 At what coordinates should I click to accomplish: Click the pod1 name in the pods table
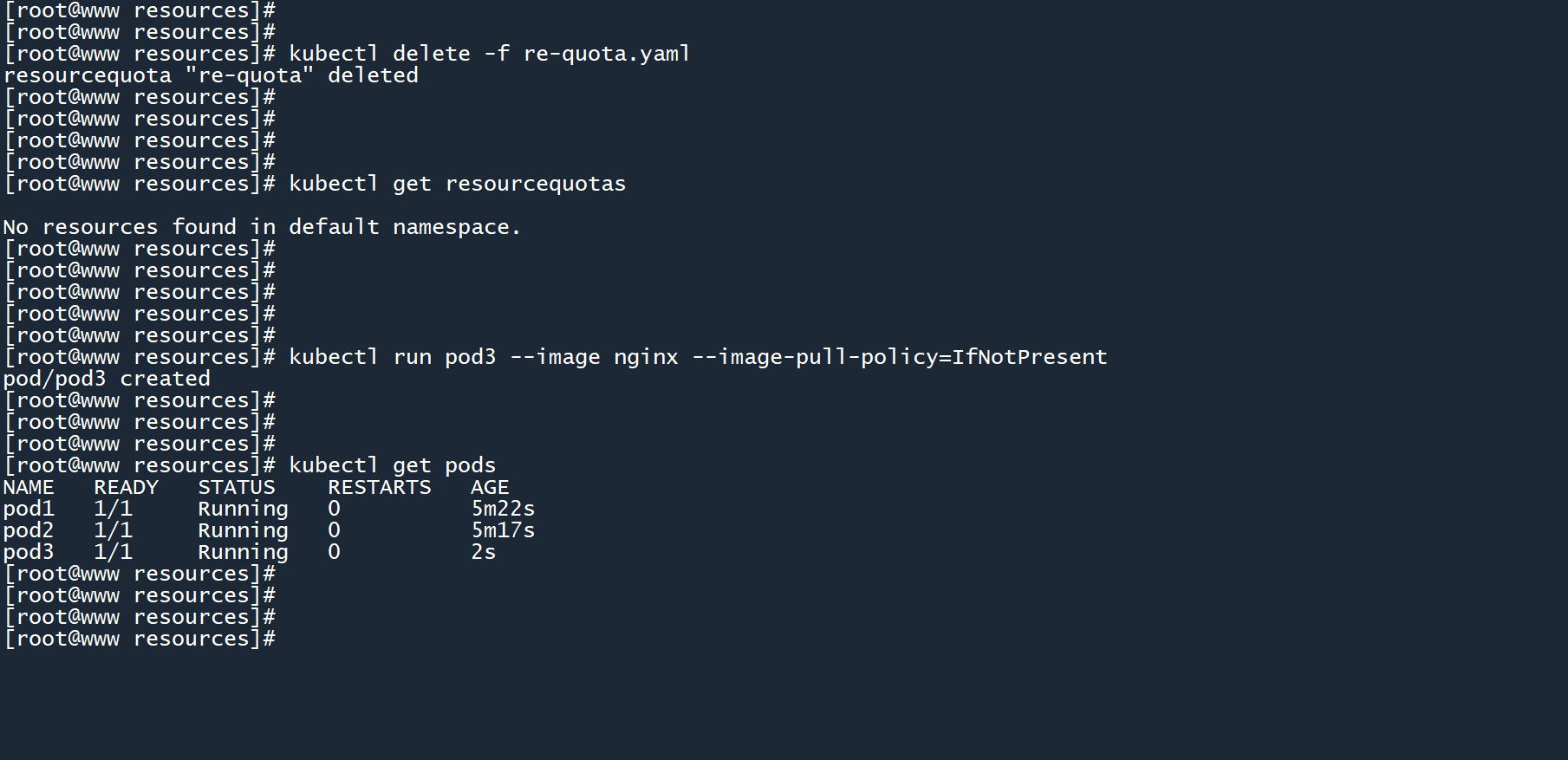click(29, 509)
